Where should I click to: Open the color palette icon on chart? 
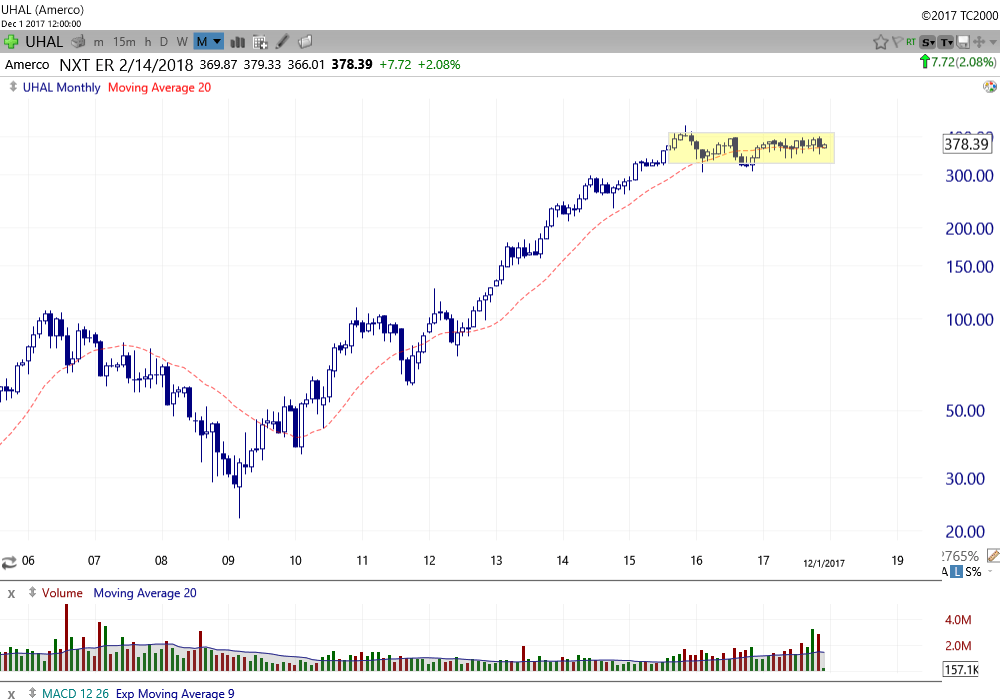pos(989,87)
